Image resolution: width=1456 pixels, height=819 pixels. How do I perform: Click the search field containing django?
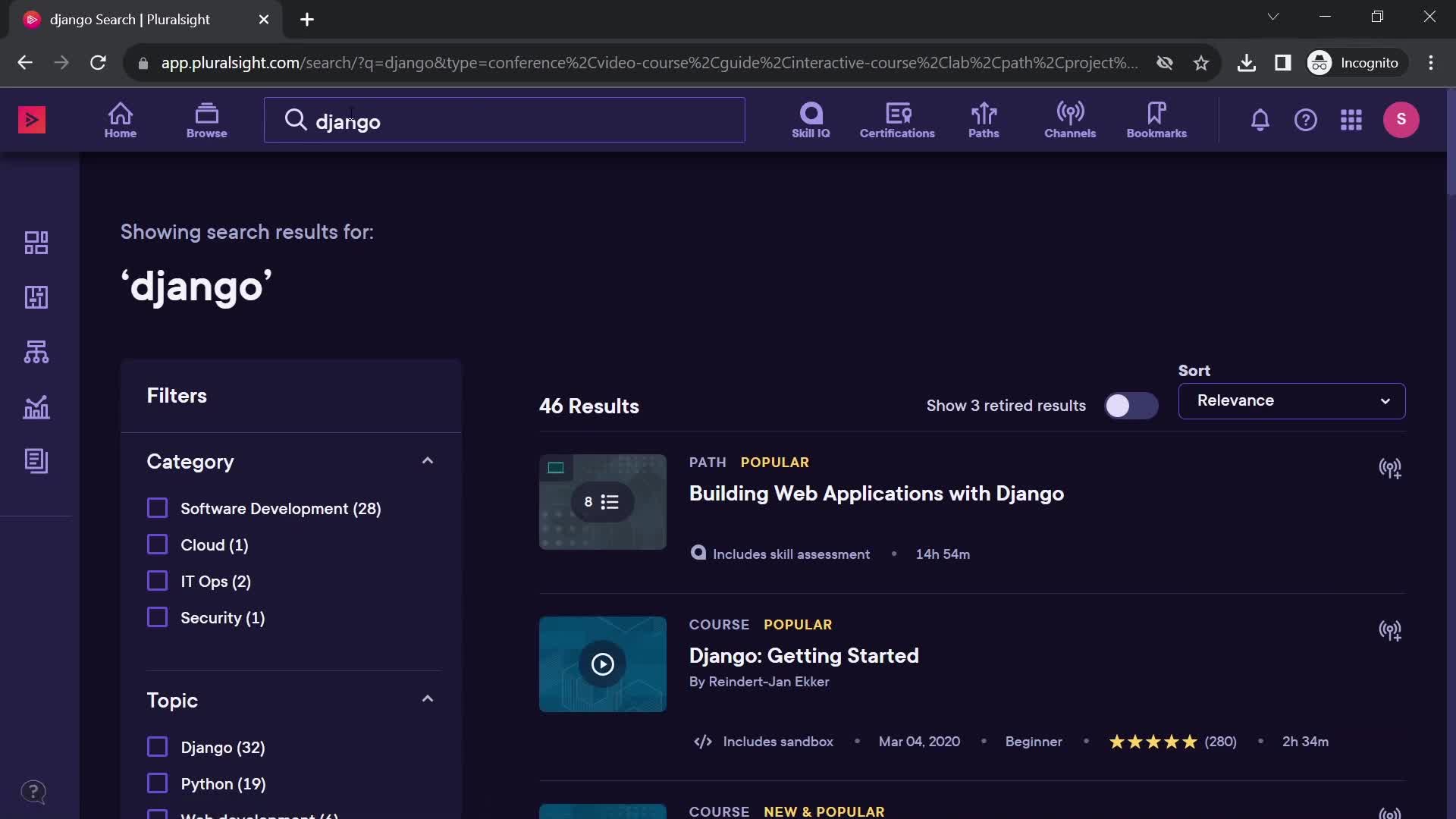(x=504, y=120)
